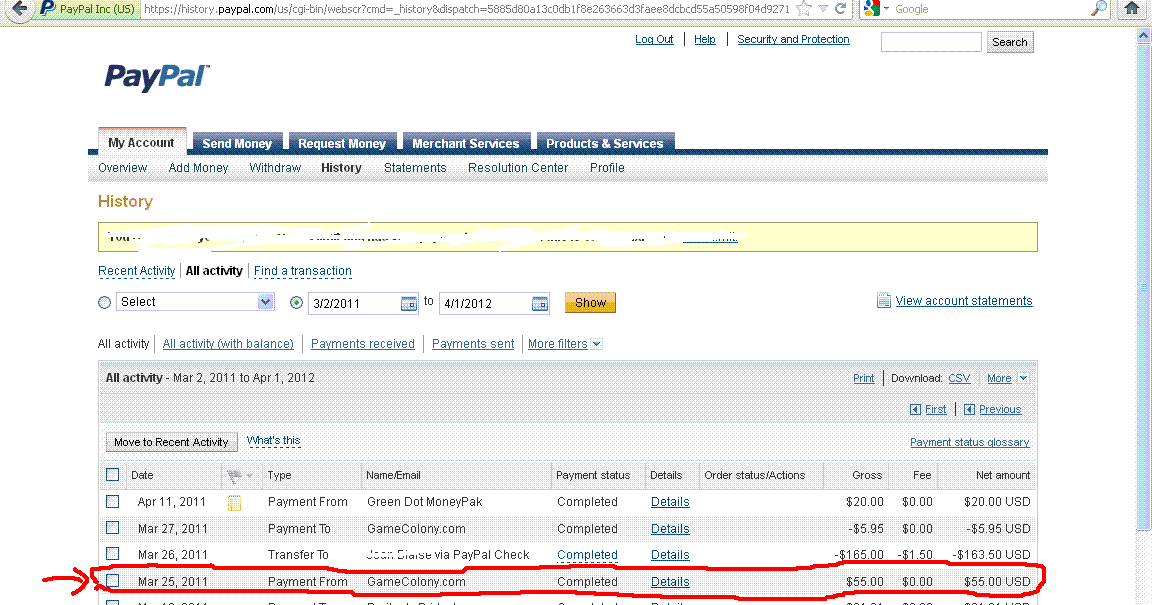This screenshot has height=605, width=1152.
Task: Open the Merchant Services tab
Action: [466, 143]
